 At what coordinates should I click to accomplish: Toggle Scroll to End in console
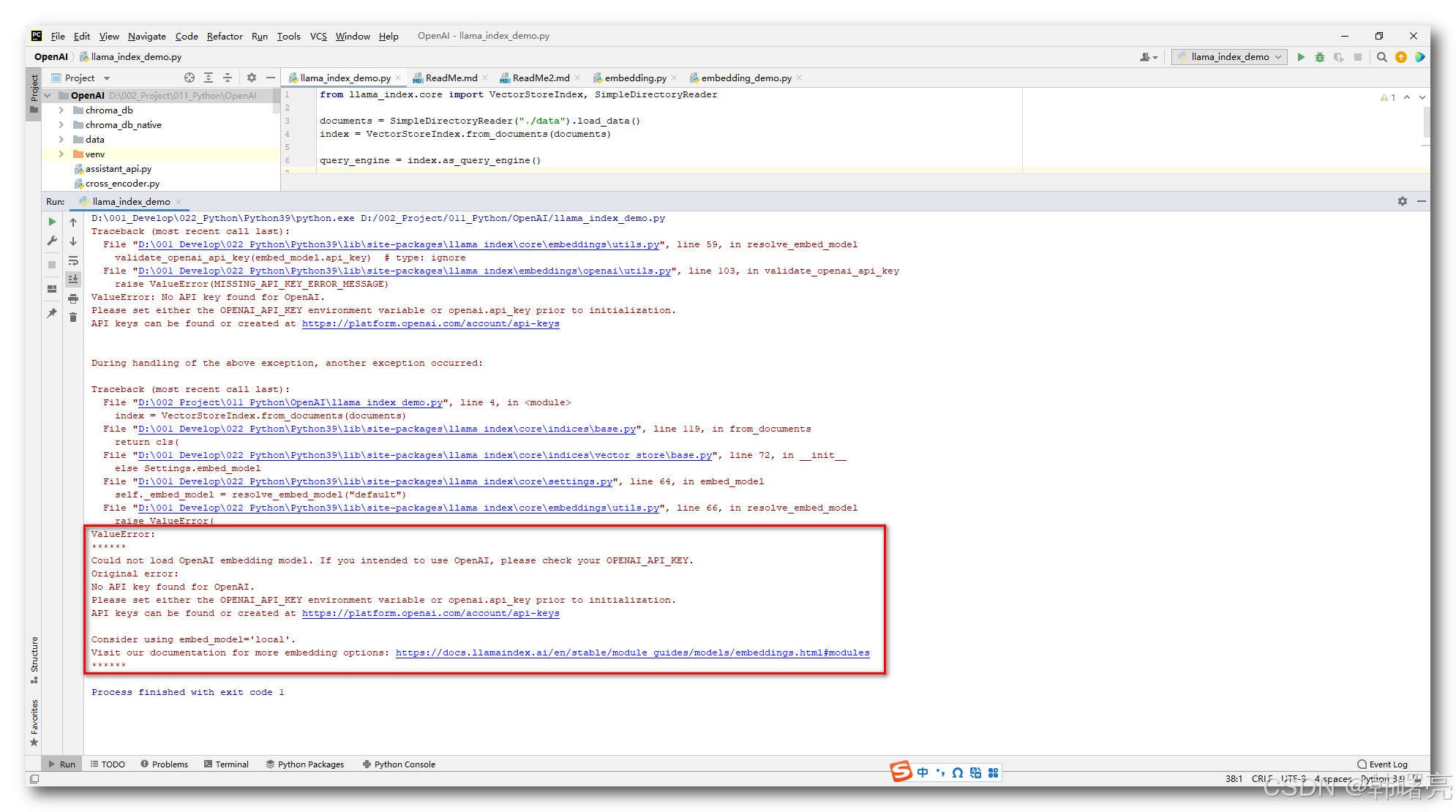73,279
